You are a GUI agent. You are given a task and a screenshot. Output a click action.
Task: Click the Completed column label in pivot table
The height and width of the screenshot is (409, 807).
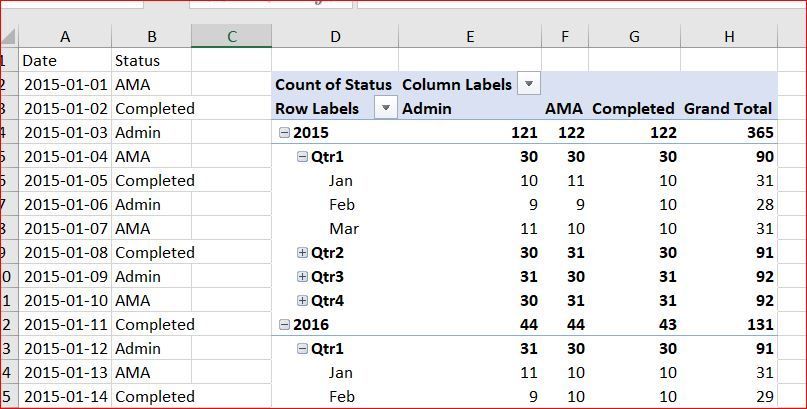633,109
